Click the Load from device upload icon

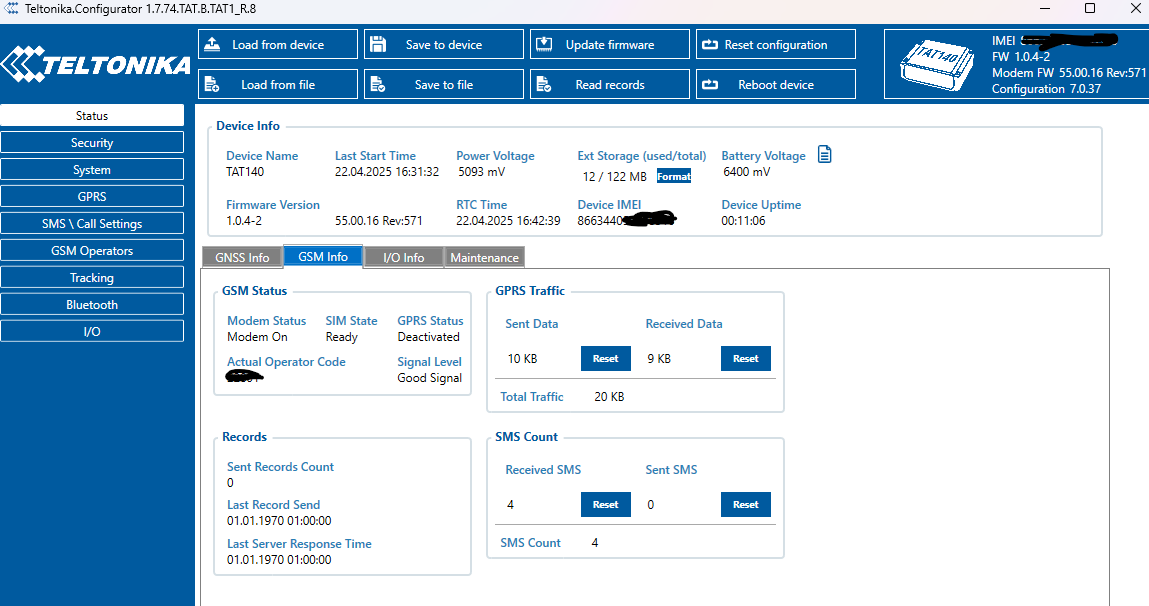coord(212,45)
